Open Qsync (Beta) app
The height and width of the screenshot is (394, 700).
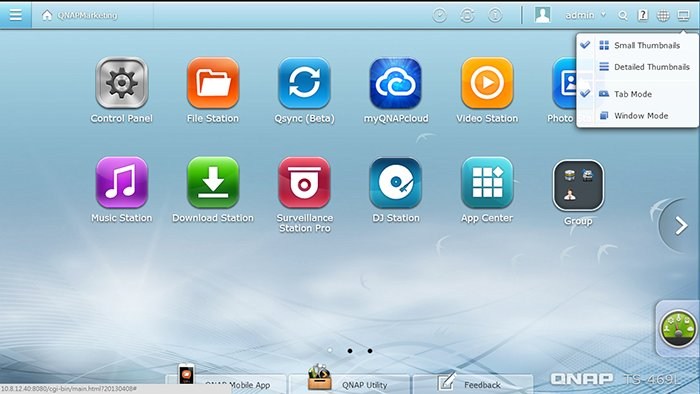click(x=304, y=83)
